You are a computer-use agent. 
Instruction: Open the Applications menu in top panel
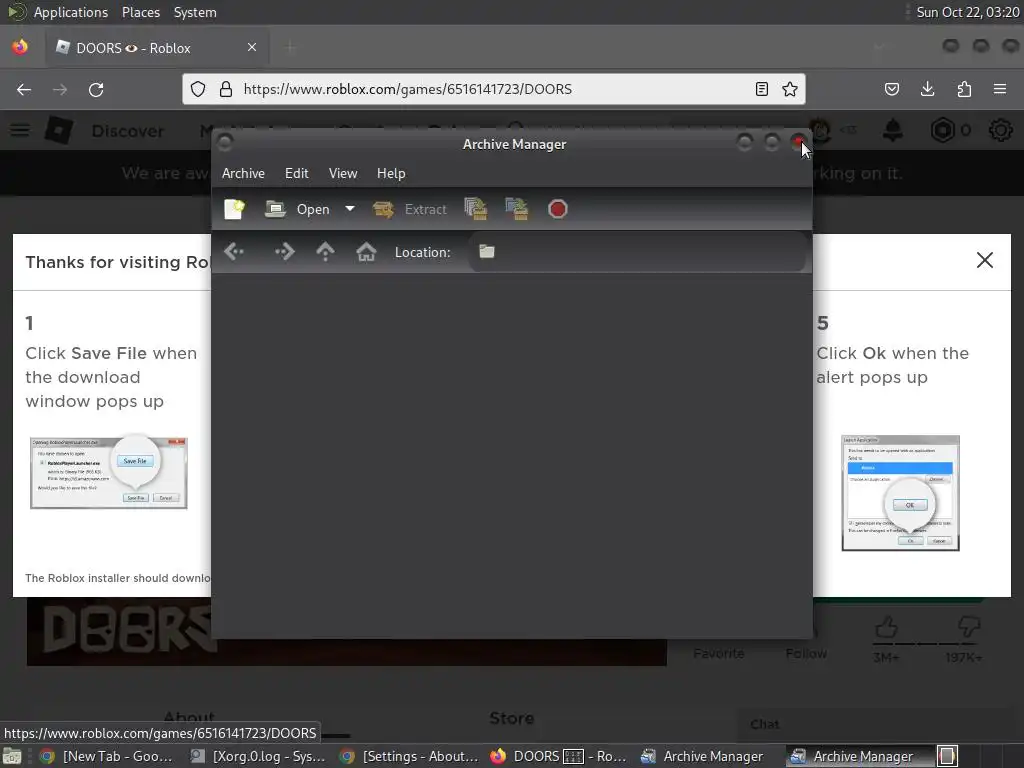pos(71,12)
